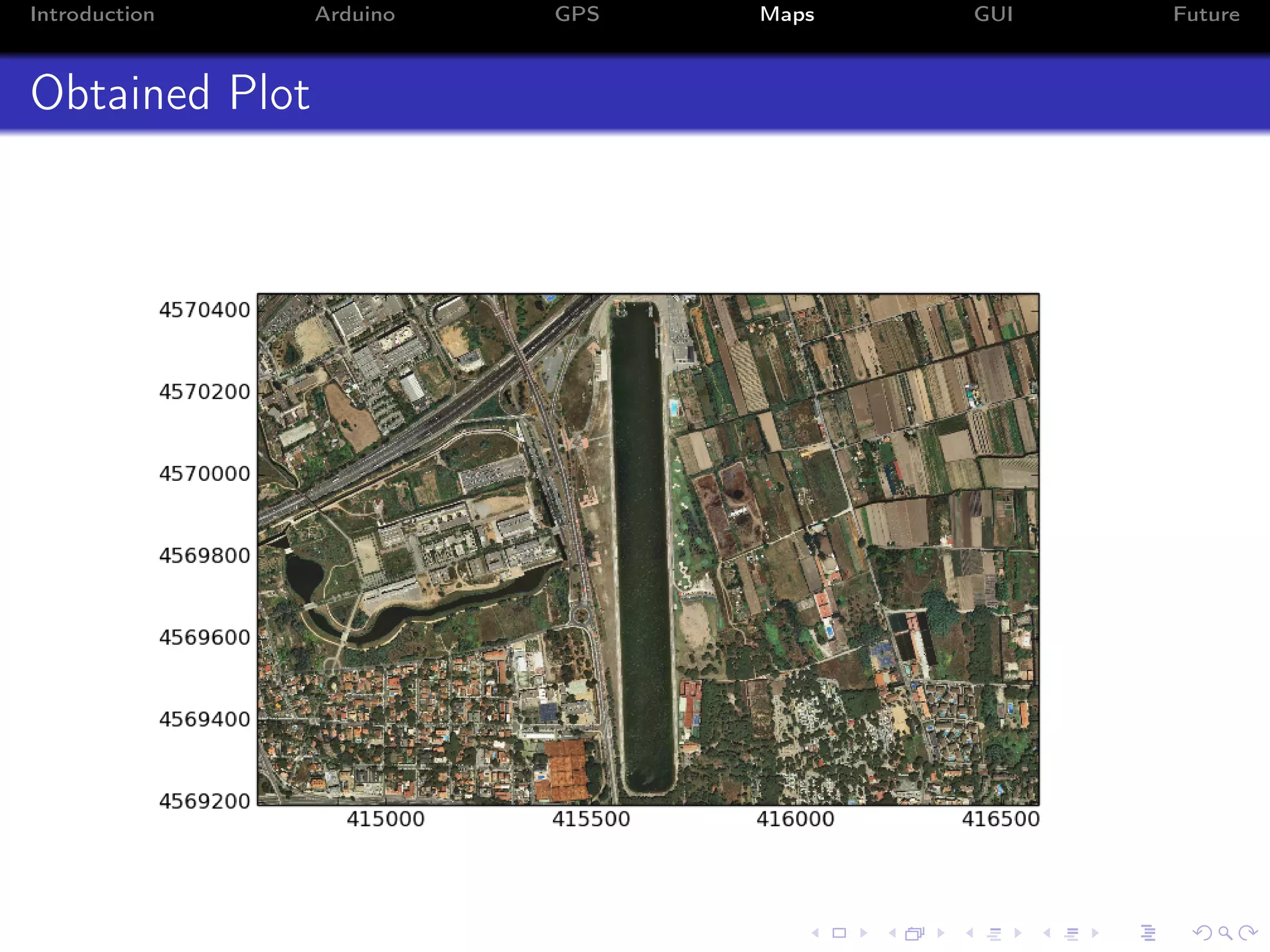Click x-axis label 416000
This screenshot has width=1270, height=952.
click(x=796, y=819)
